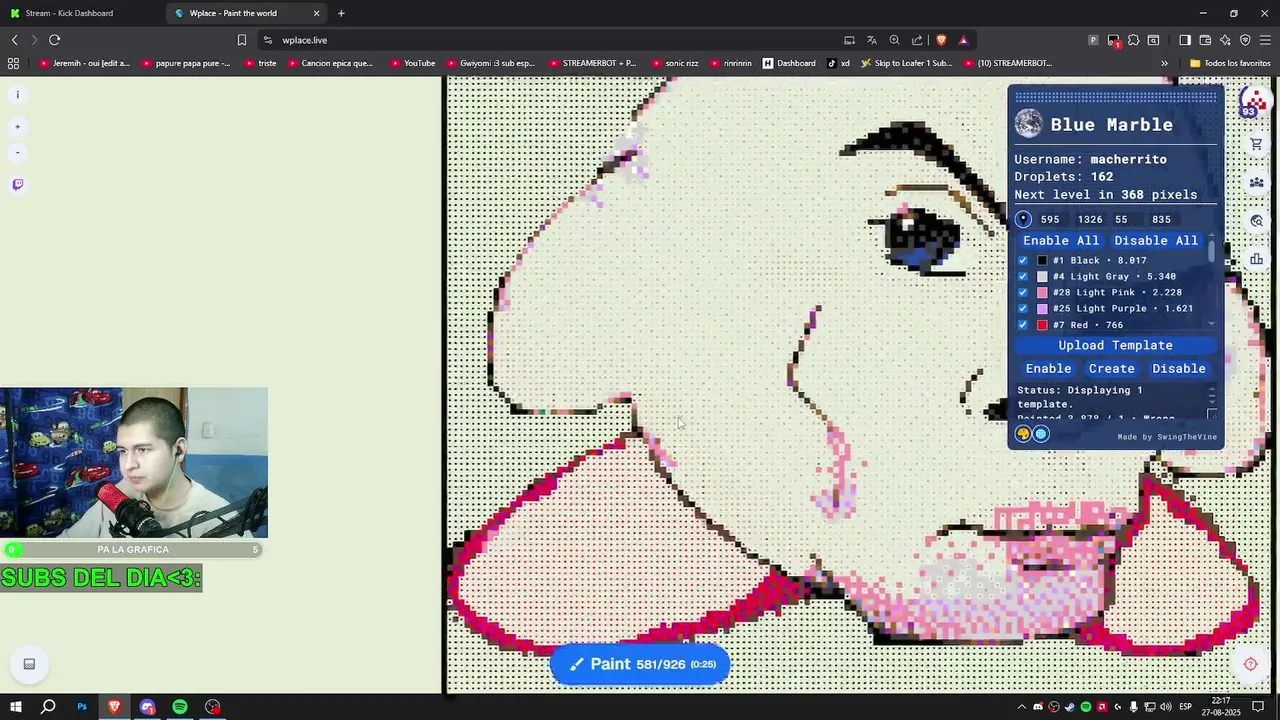Screen dimensions: 1280x720
Task: Click the color list scroll-down arrow
Action: click(1212, 324)
